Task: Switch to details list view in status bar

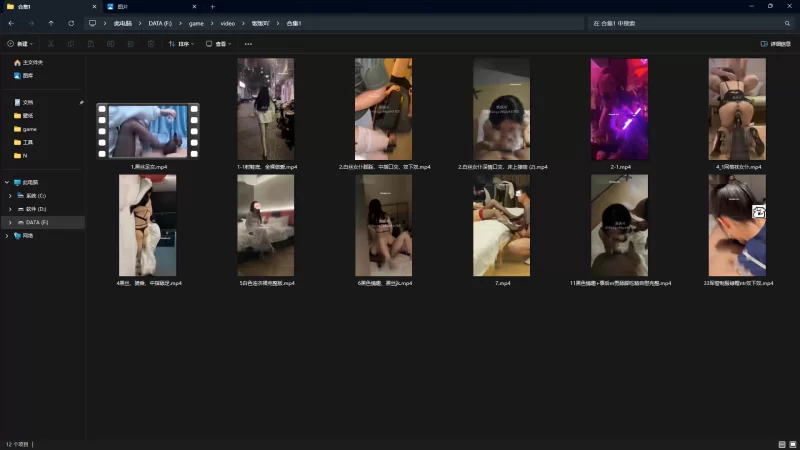Action: 781,444
